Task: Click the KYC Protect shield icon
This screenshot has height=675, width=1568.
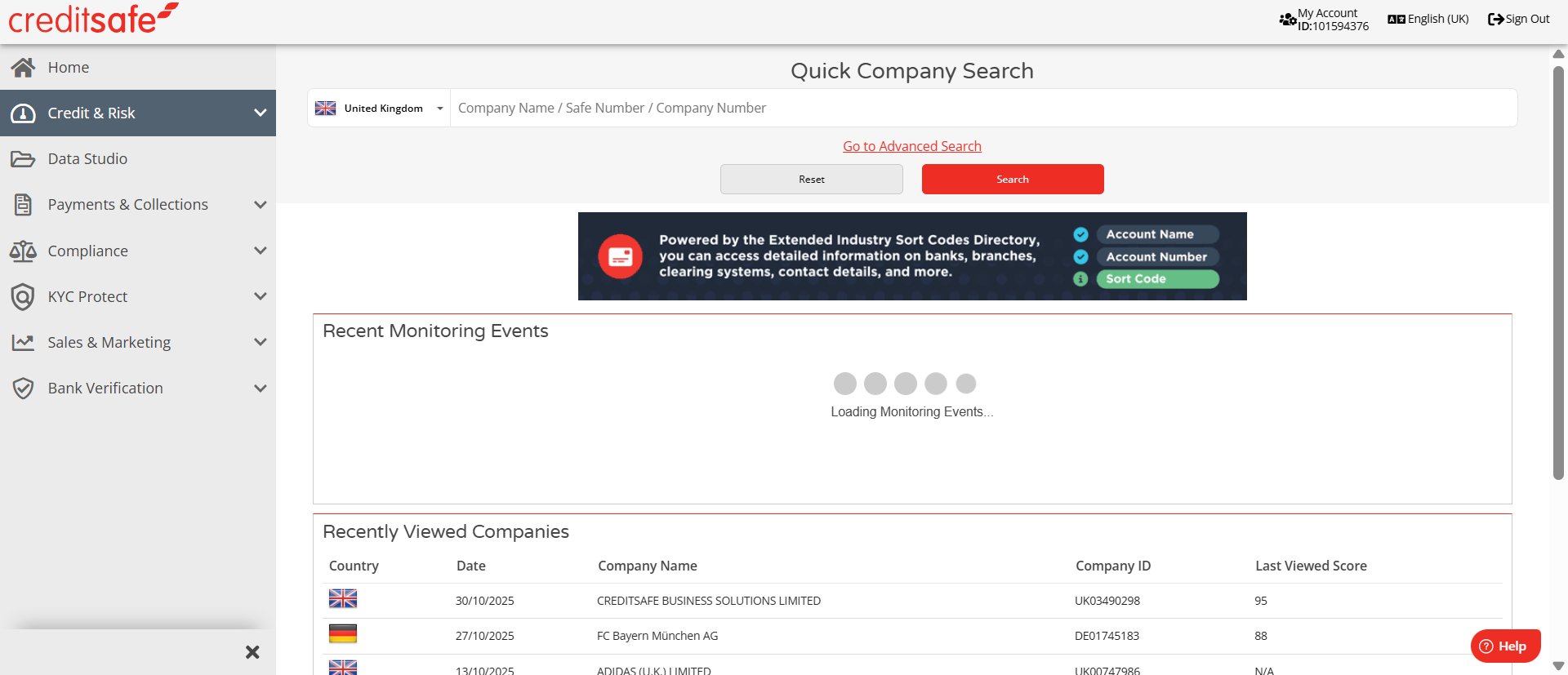Action: [x=23, y=297]
